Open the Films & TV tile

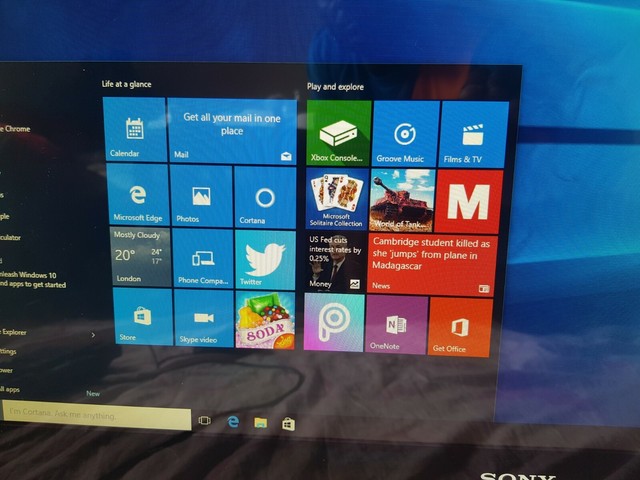(474, 135)
